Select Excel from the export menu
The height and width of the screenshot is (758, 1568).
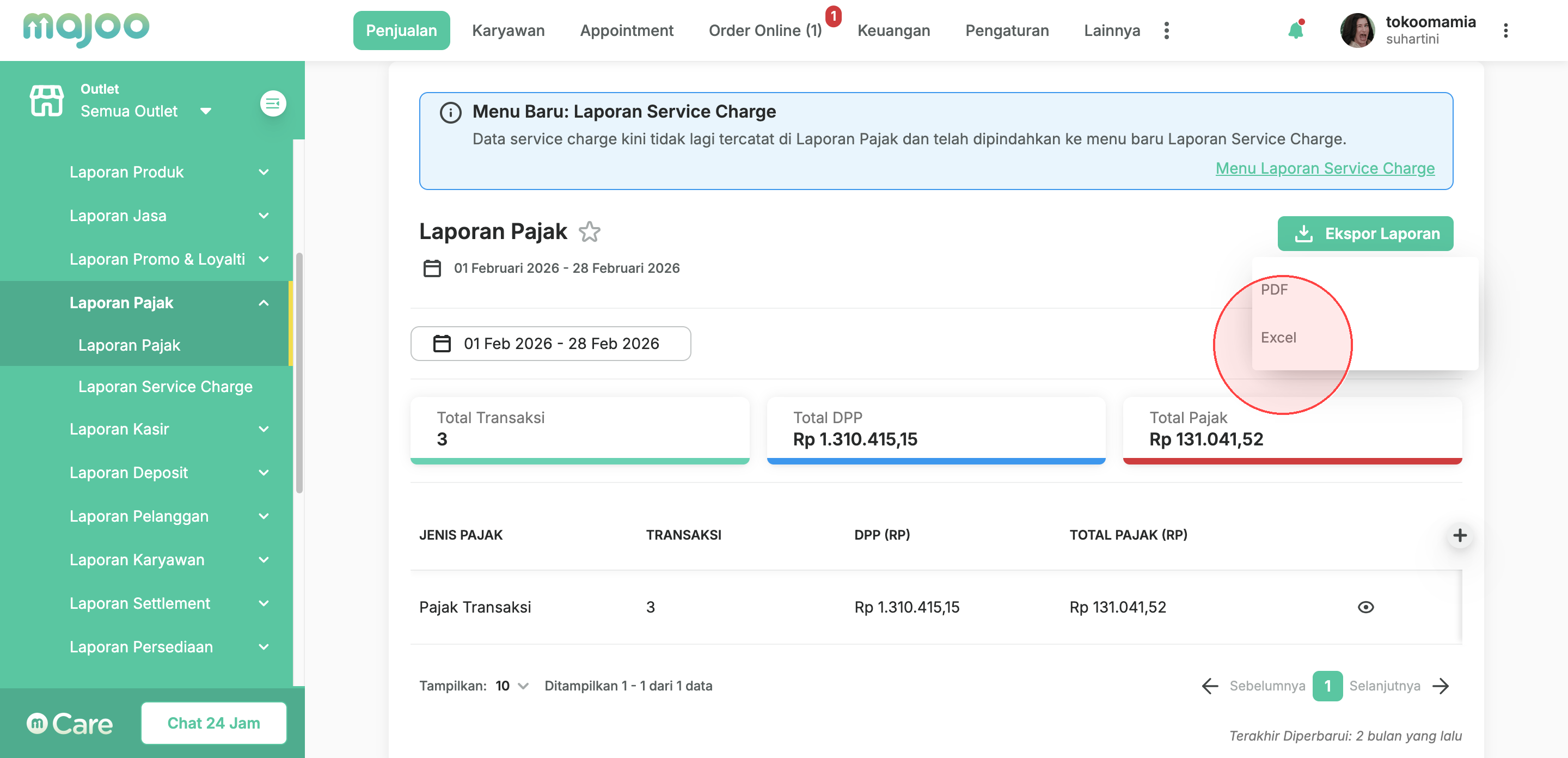click(x=1278, y=337)
